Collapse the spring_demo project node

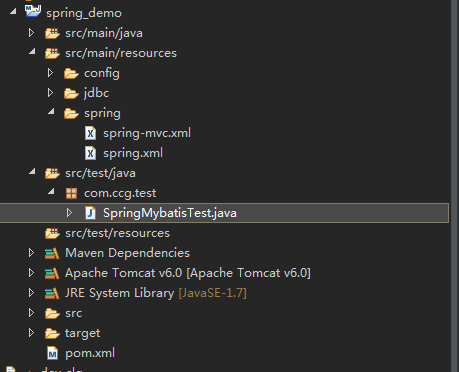coord(13,12)
